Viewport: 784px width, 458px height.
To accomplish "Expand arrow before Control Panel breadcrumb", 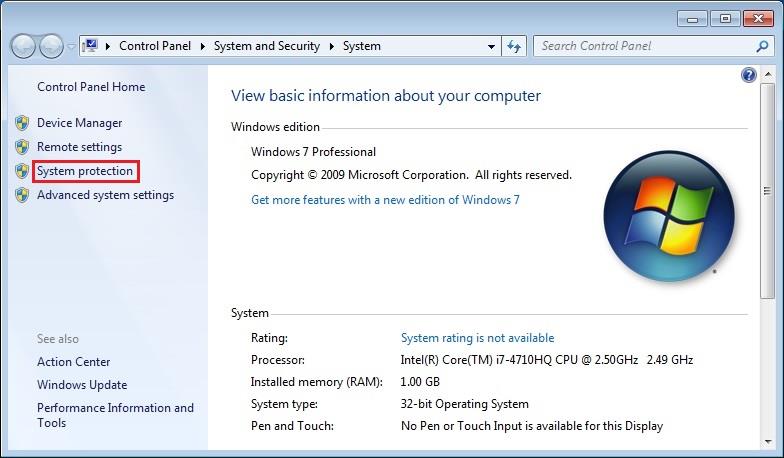I will [x=108, y=46].
